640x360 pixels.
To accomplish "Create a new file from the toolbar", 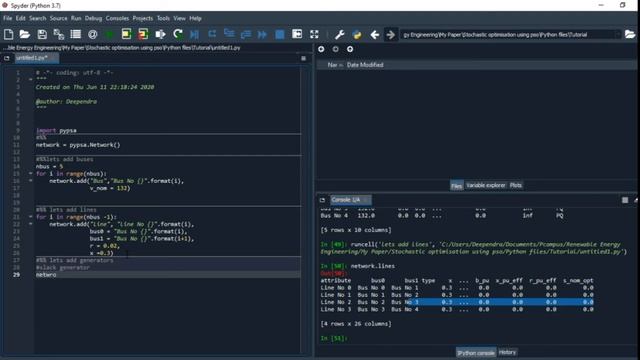I will click(x=9, y=35).
